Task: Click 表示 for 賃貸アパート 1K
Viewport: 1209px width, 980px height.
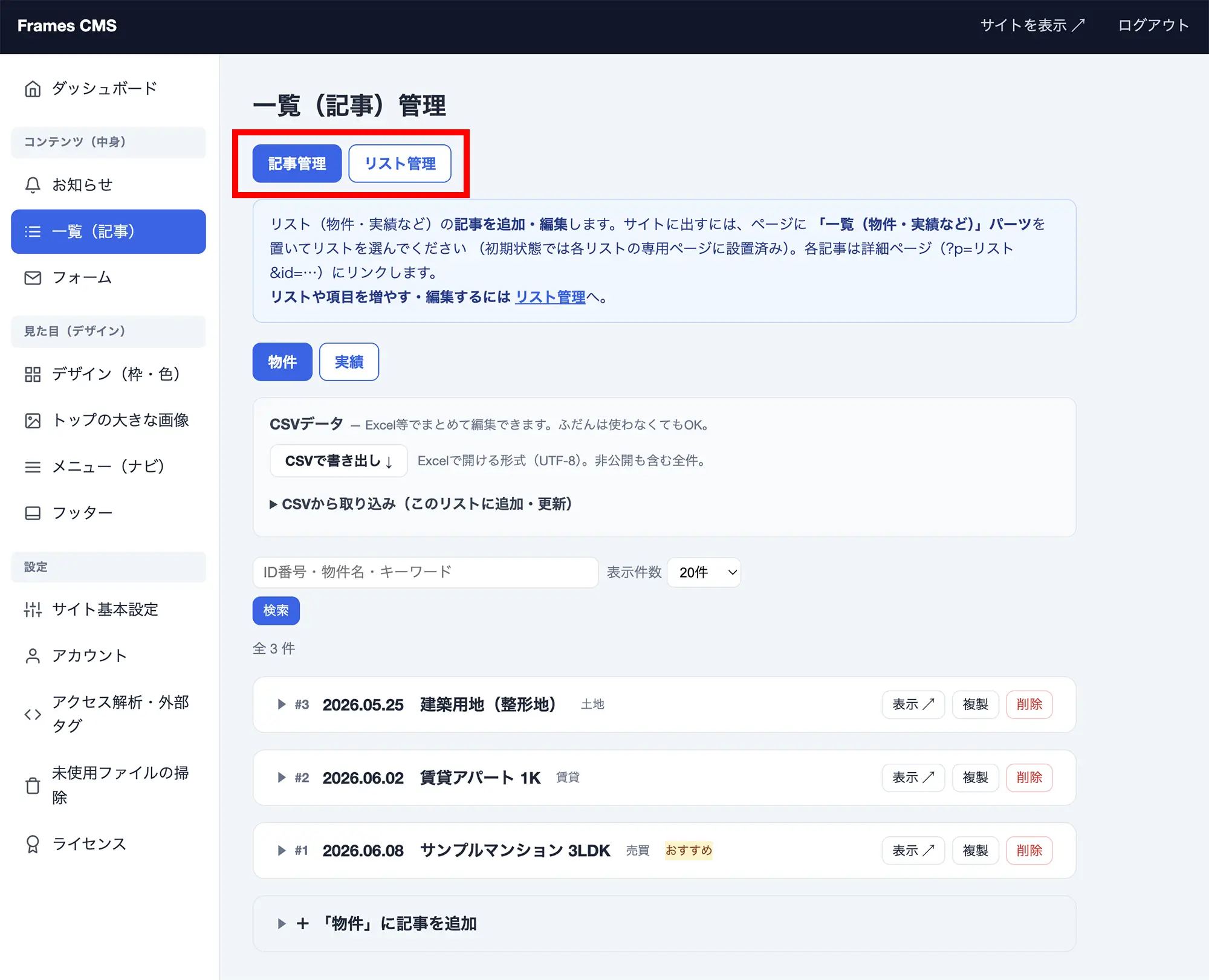Action: pos(913,778)
